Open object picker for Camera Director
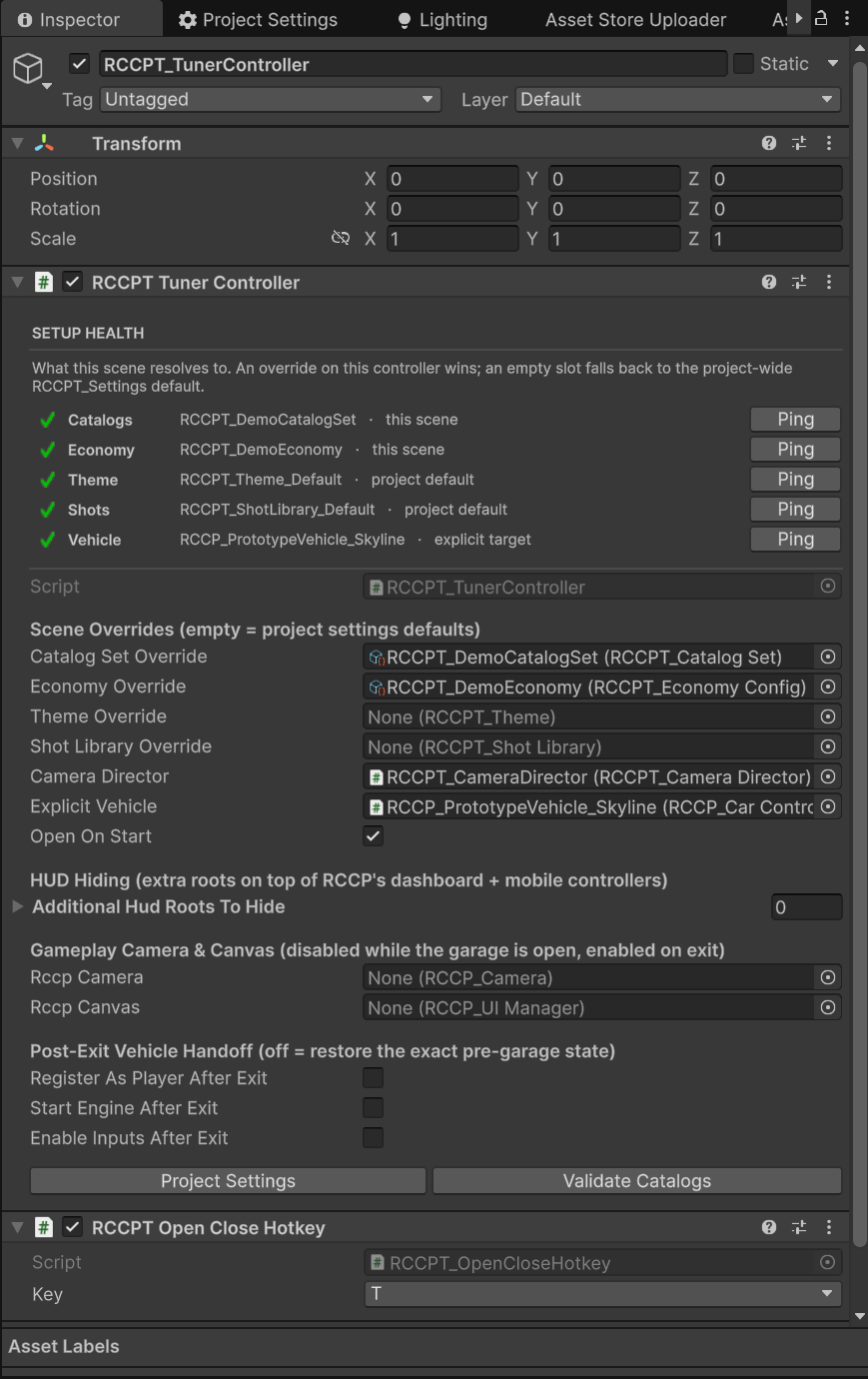The height and width of the screenshot is (1379, 868). (828, 776)
